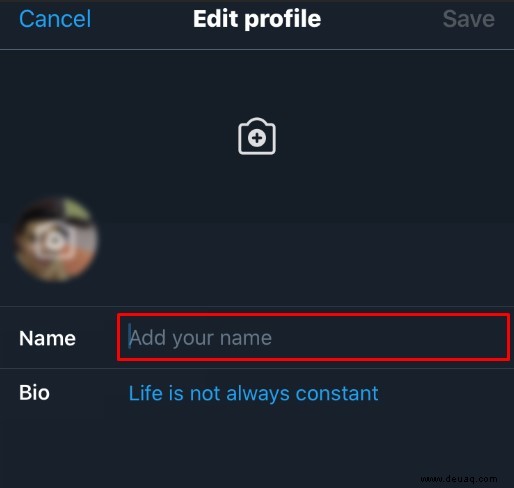The image size is (514, 488).
Task: Save the profile changes
Action: pyautogui.click(x=469, y=19)
